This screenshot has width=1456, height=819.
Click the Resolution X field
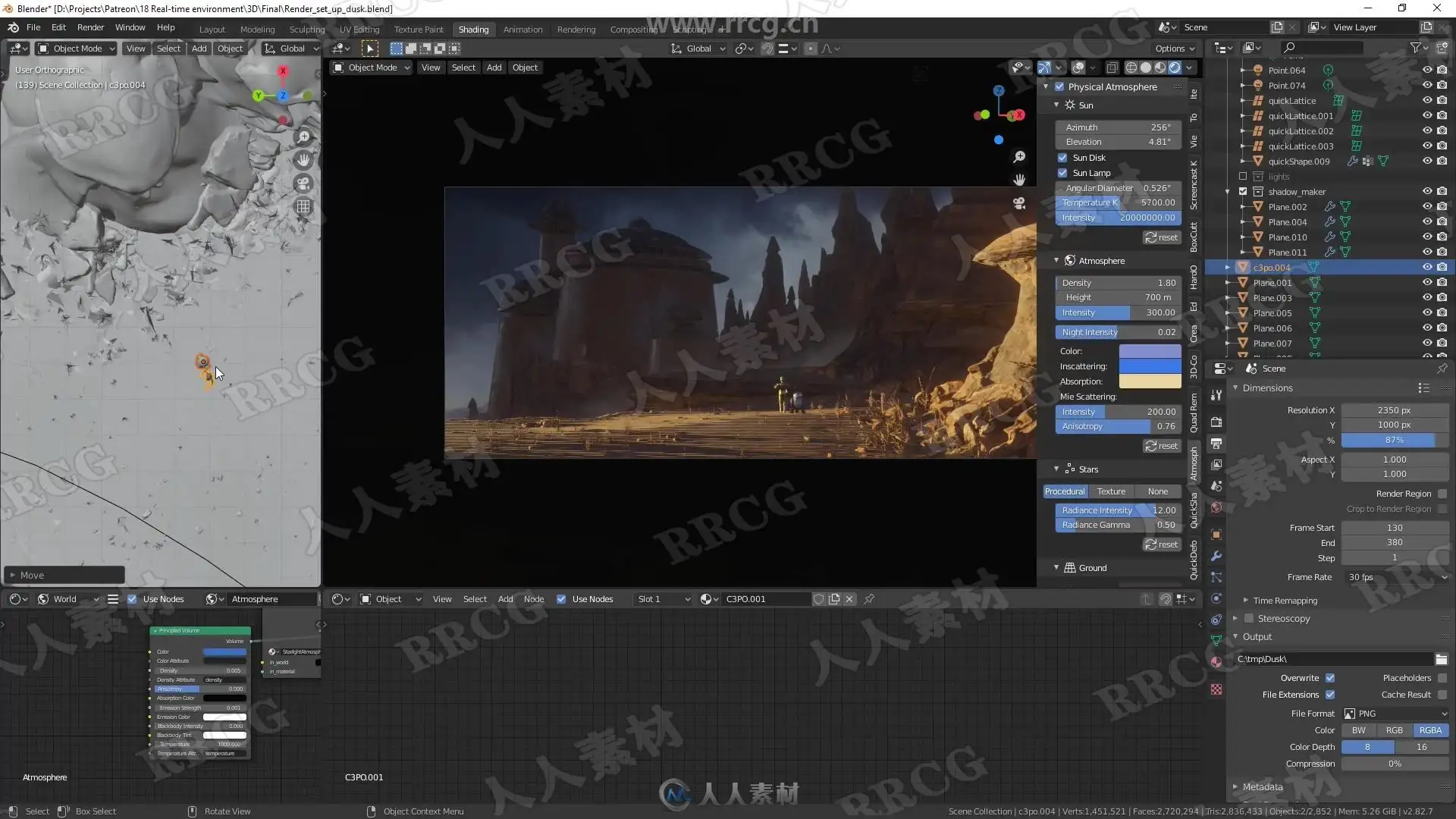(1394, 410)
